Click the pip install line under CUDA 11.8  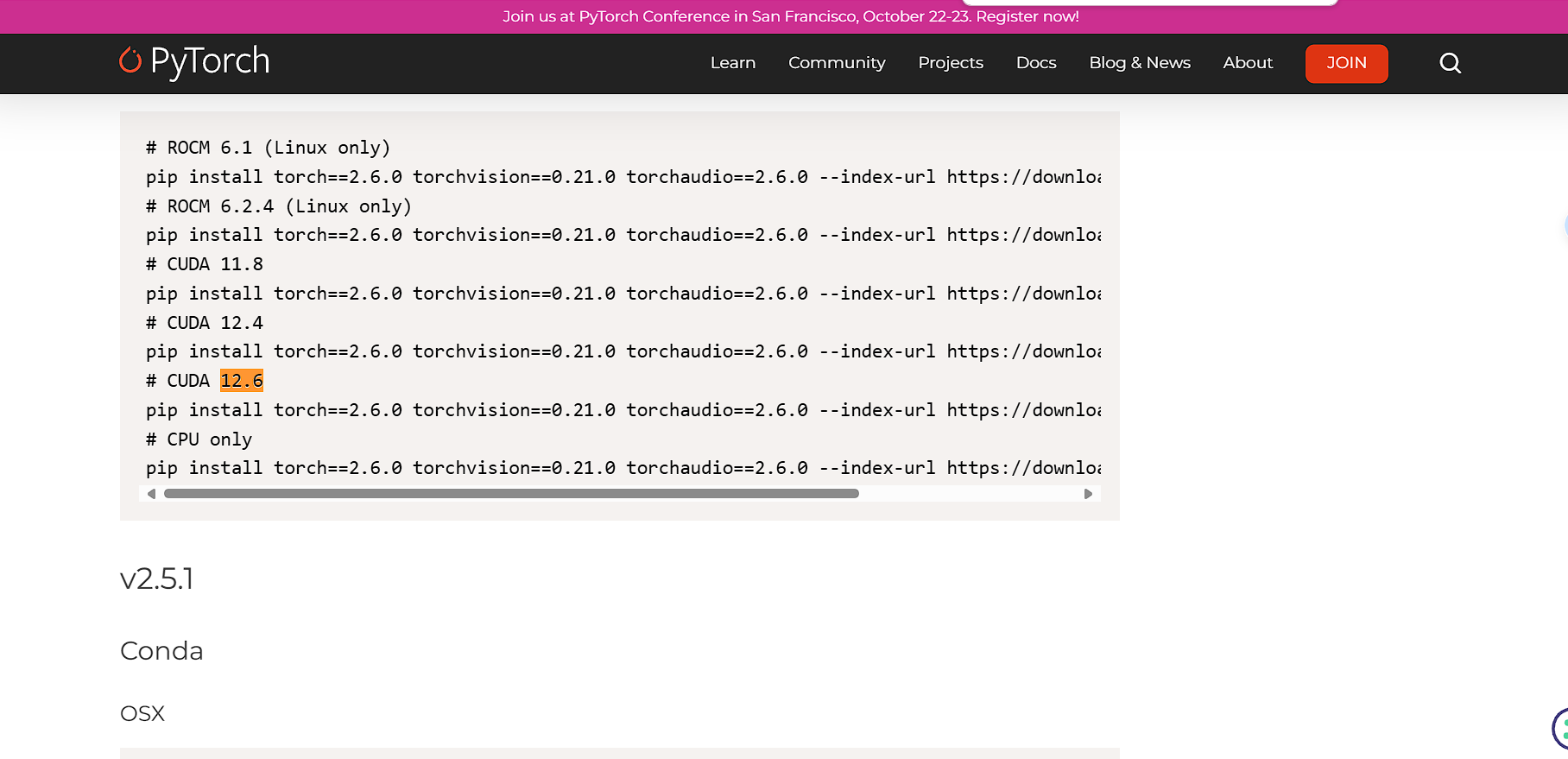(623, 294)
